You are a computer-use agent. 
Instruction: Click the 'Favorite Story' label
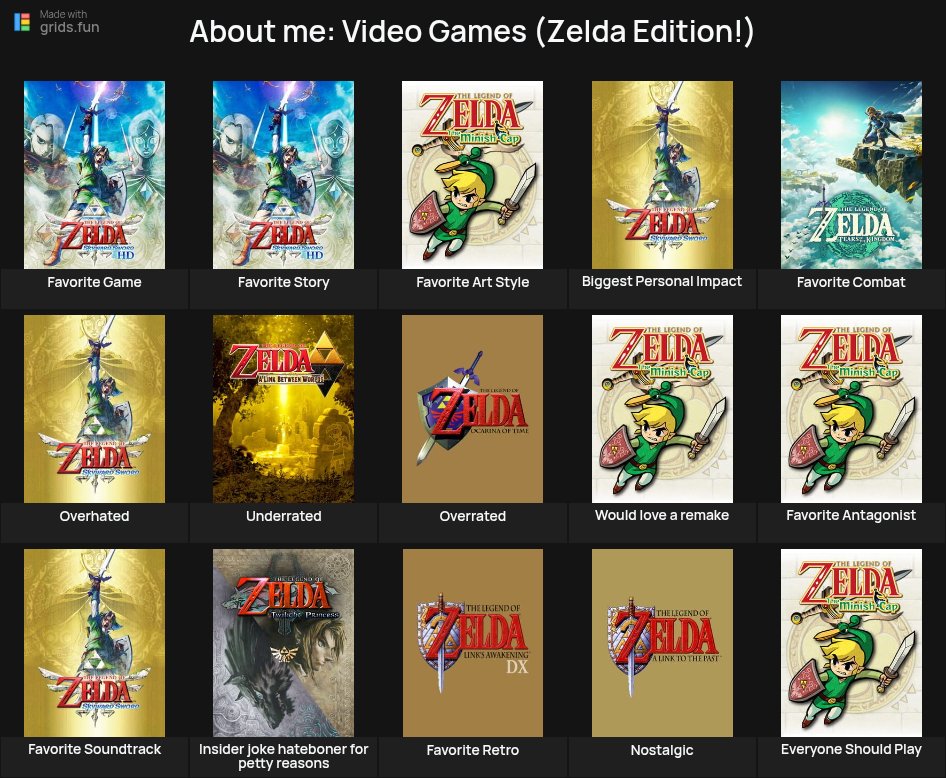pos(284,282)
